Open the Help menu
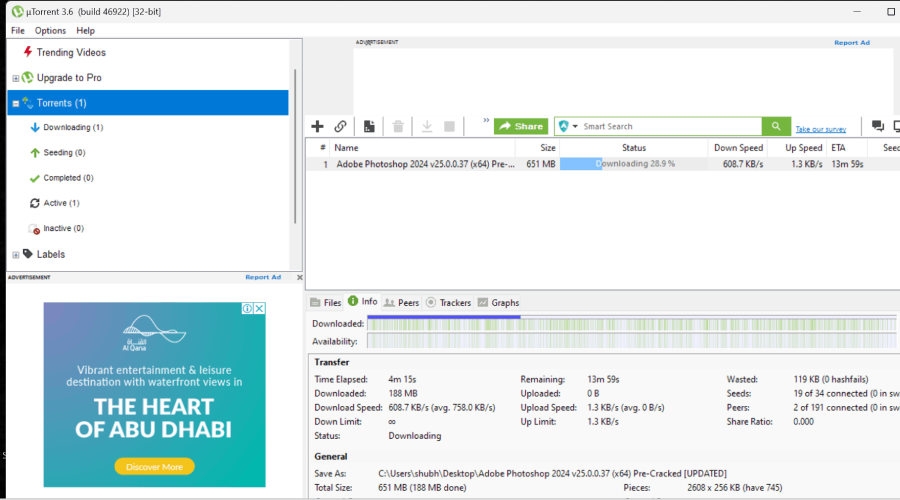The width and height of the screenshot is (900, 500). coord(86,30)
